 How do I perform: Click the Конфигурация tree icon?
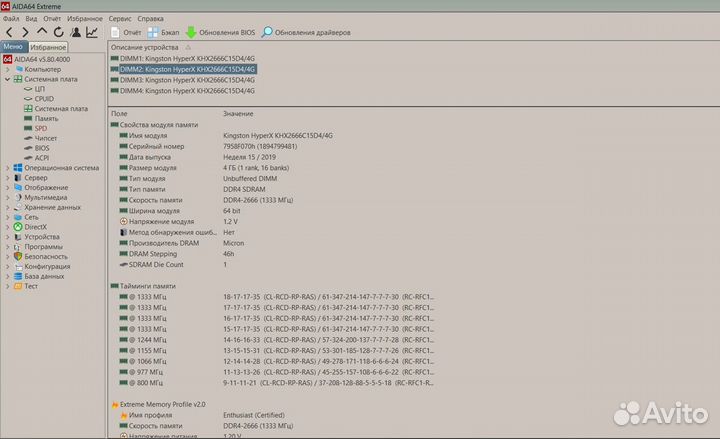[18, 266]
